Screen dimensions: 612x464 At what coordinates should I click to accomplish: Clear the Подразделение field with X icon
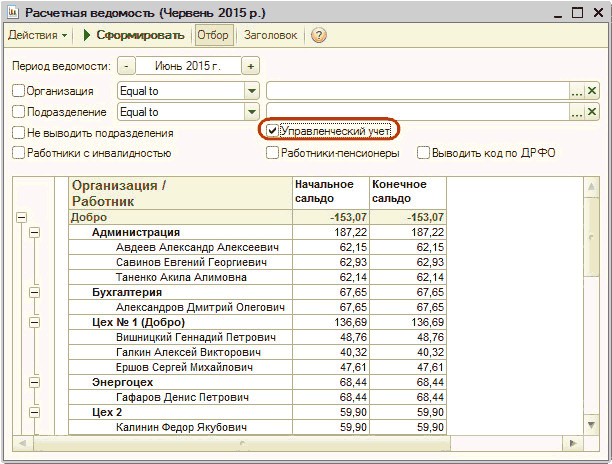(x=592, y=112)
